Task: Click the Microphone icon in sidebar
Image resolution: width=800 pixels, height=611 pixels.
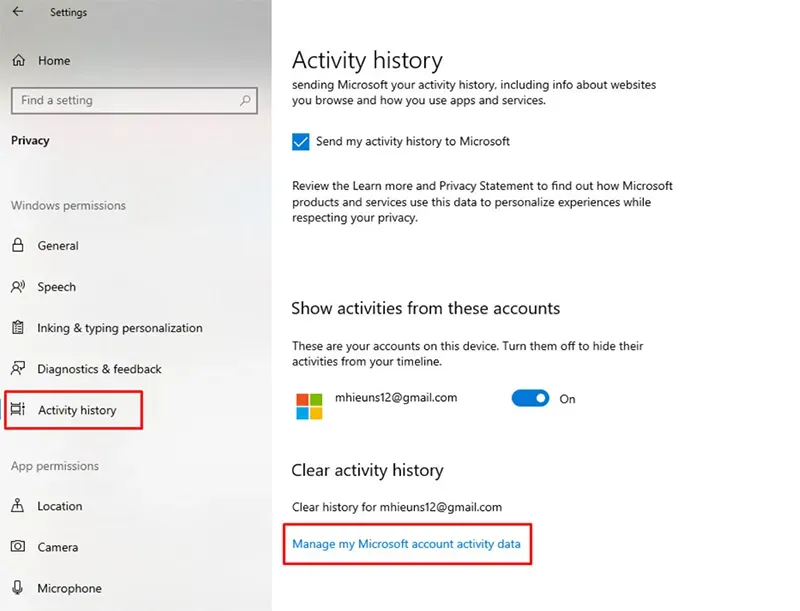Action: 18,588
